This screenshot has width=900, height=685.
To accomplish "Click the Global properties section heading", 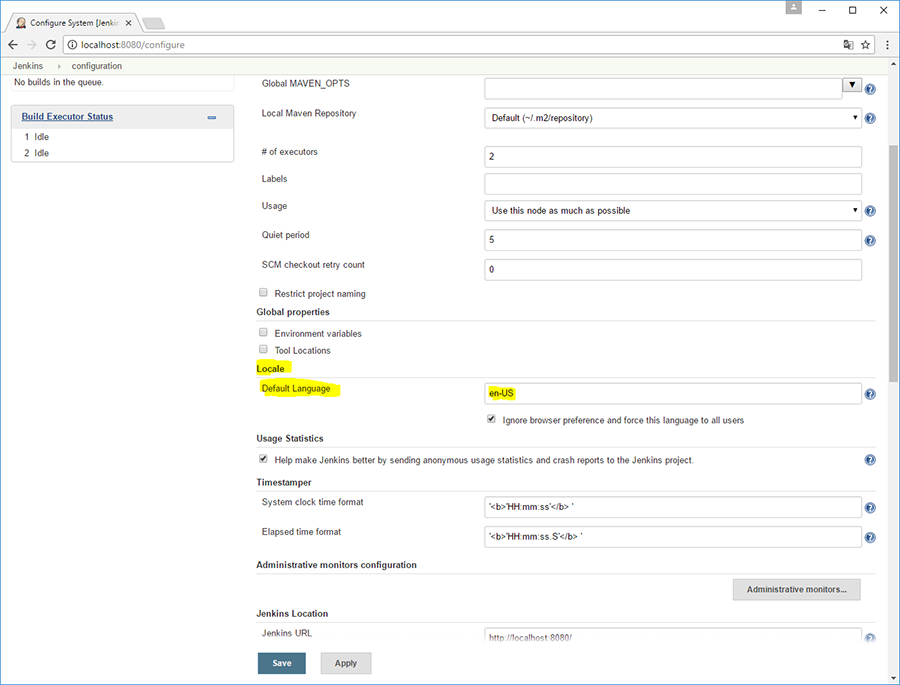I will tap(293, 312).
